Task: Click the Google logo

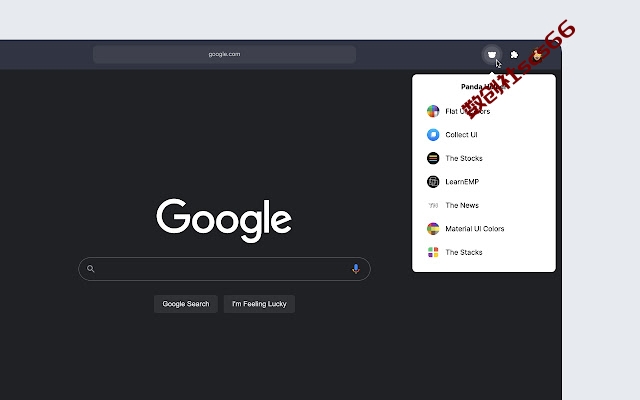Action: coord(224,220)
